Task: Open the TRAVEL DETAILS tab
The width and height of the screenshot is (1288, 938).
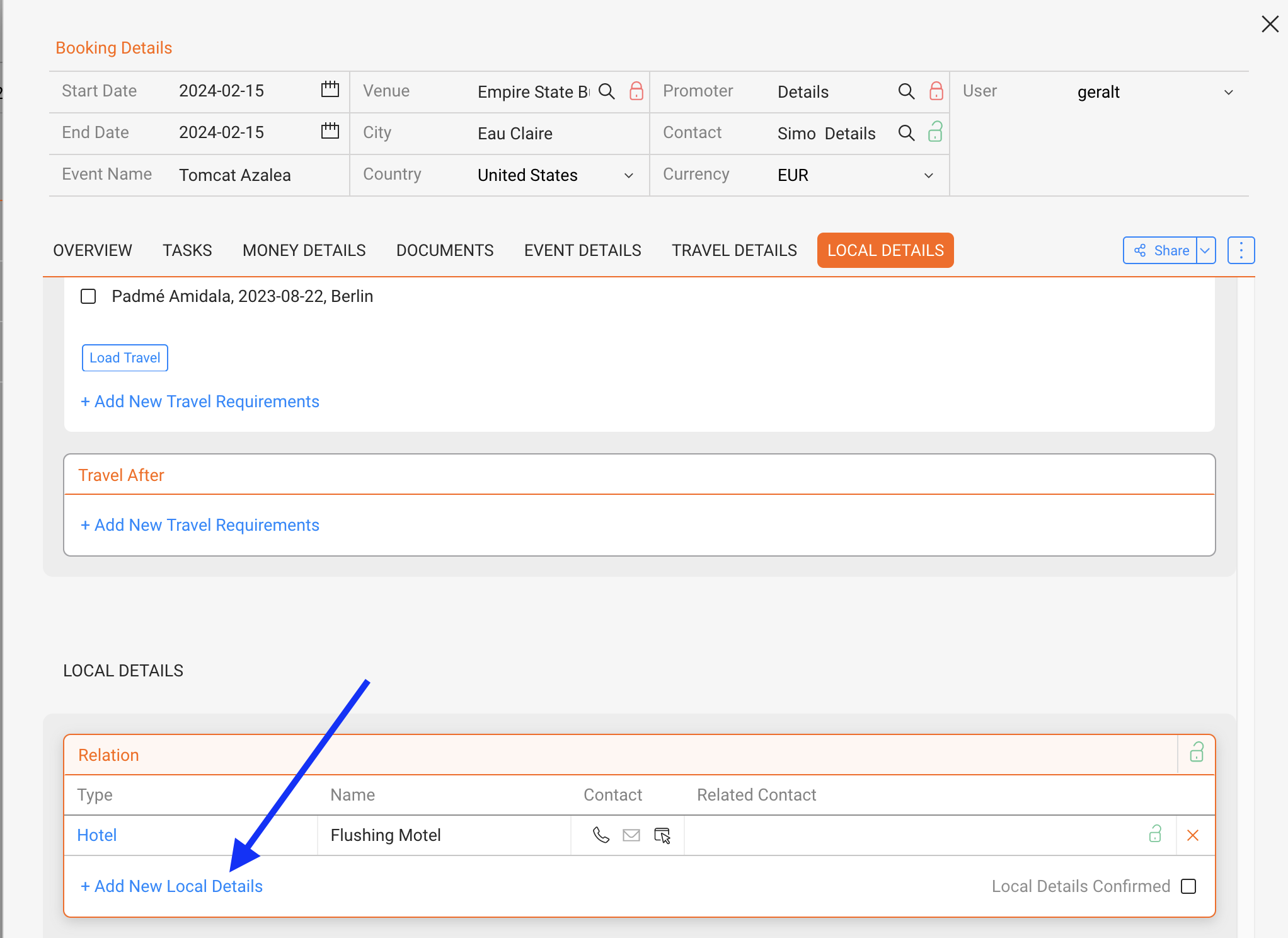Action: pyautogui.click(x=734, y=250)
